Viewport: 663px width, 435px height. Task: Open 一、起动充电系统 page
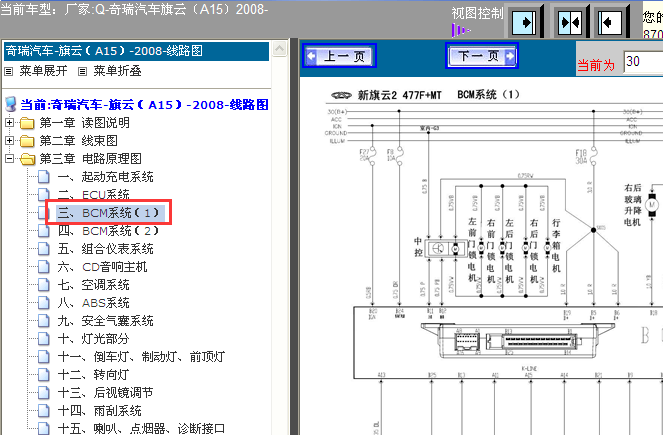tap(106, 177)
